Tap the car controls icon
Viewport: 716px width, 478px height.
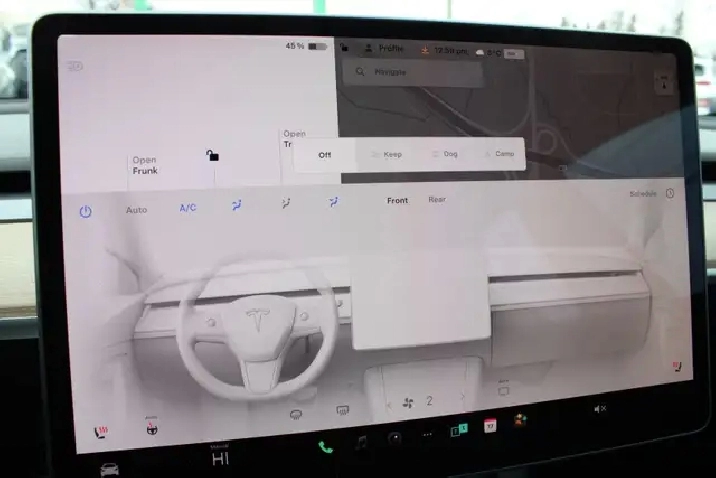coord(109,468)
